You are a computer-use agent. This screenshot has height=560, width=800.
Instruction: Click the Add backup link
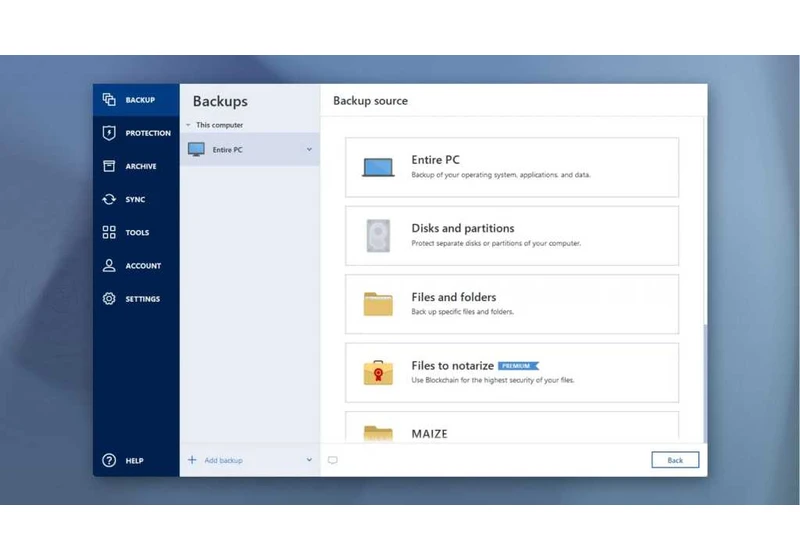click(223, 460)
